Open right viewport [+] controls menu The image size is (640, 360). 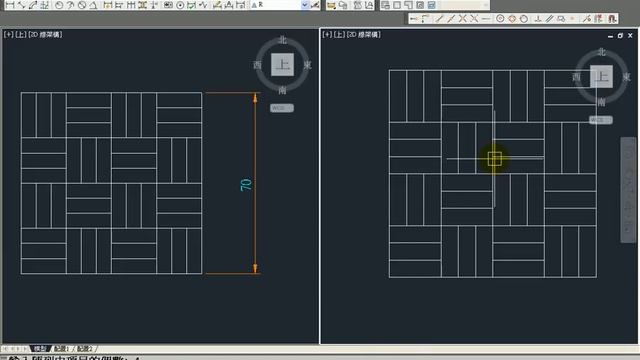[327, 35]
